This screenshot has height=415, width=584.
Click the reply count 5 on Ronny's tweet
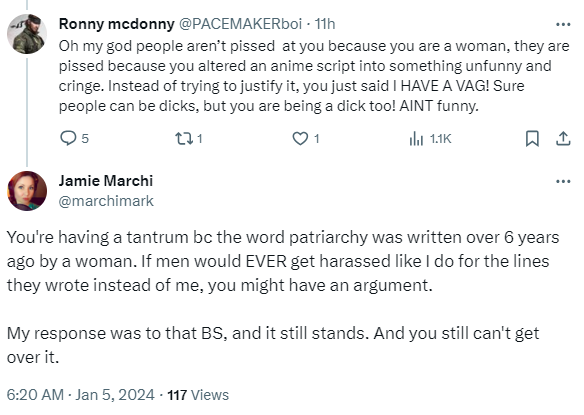click(85, 139)
